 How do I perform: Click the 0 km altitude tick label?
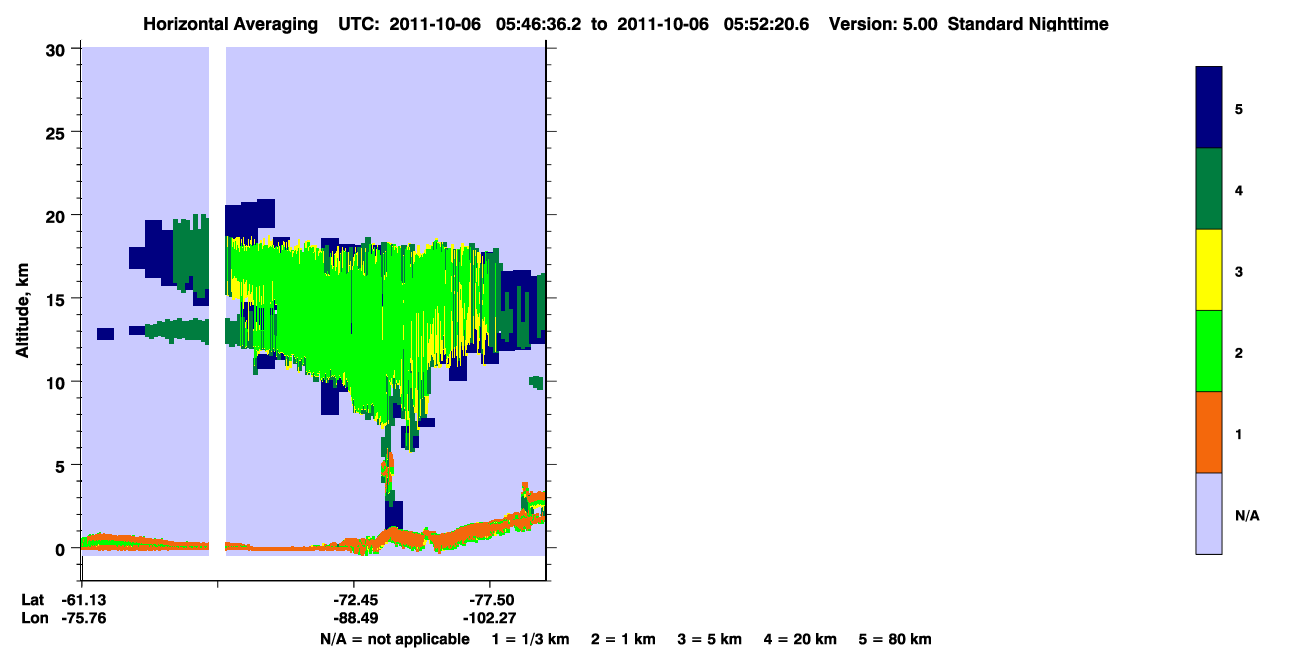pyautogui.click(x=61, y=548)
